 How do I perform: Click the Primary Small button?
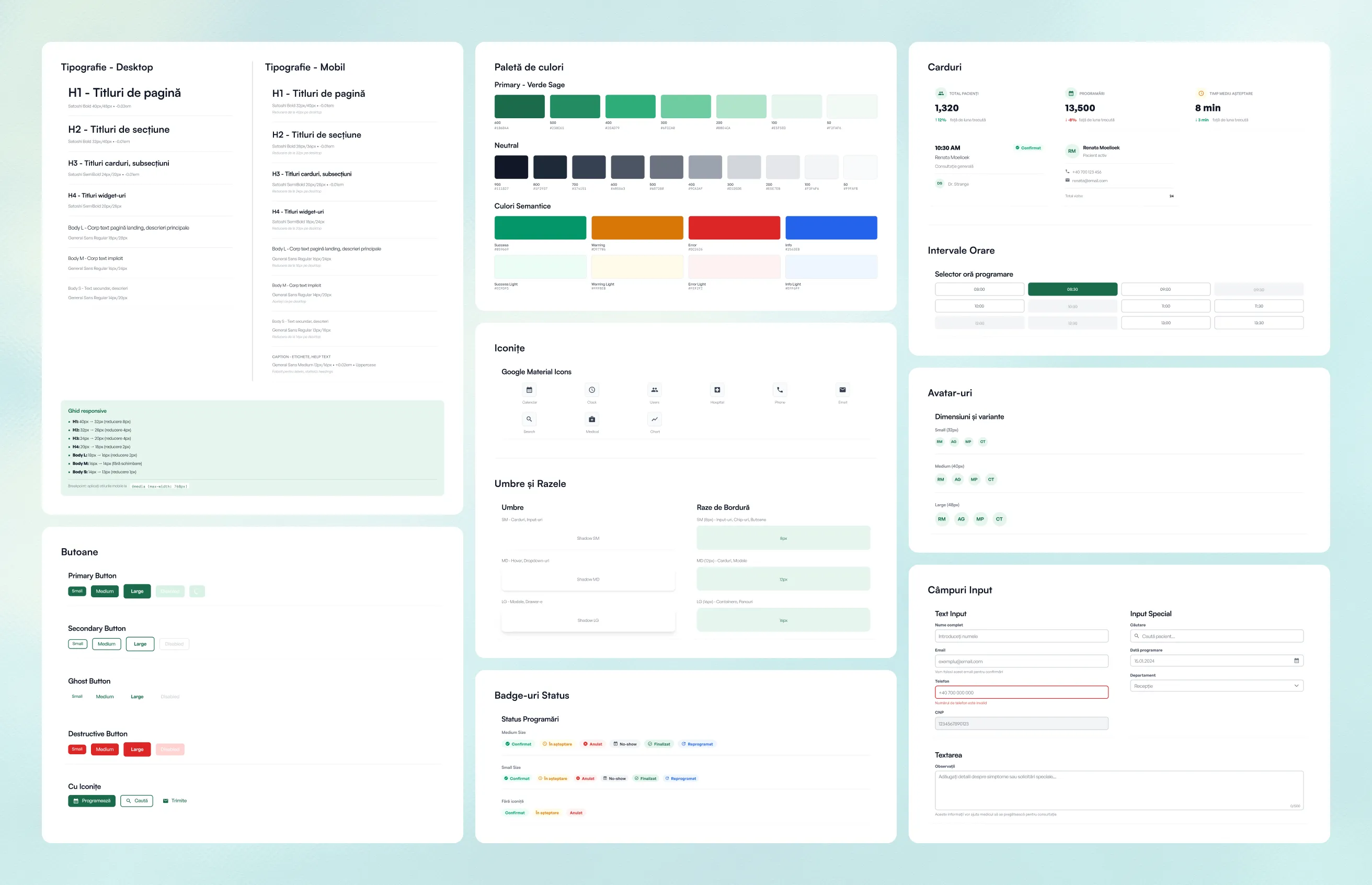coord(77,591)
